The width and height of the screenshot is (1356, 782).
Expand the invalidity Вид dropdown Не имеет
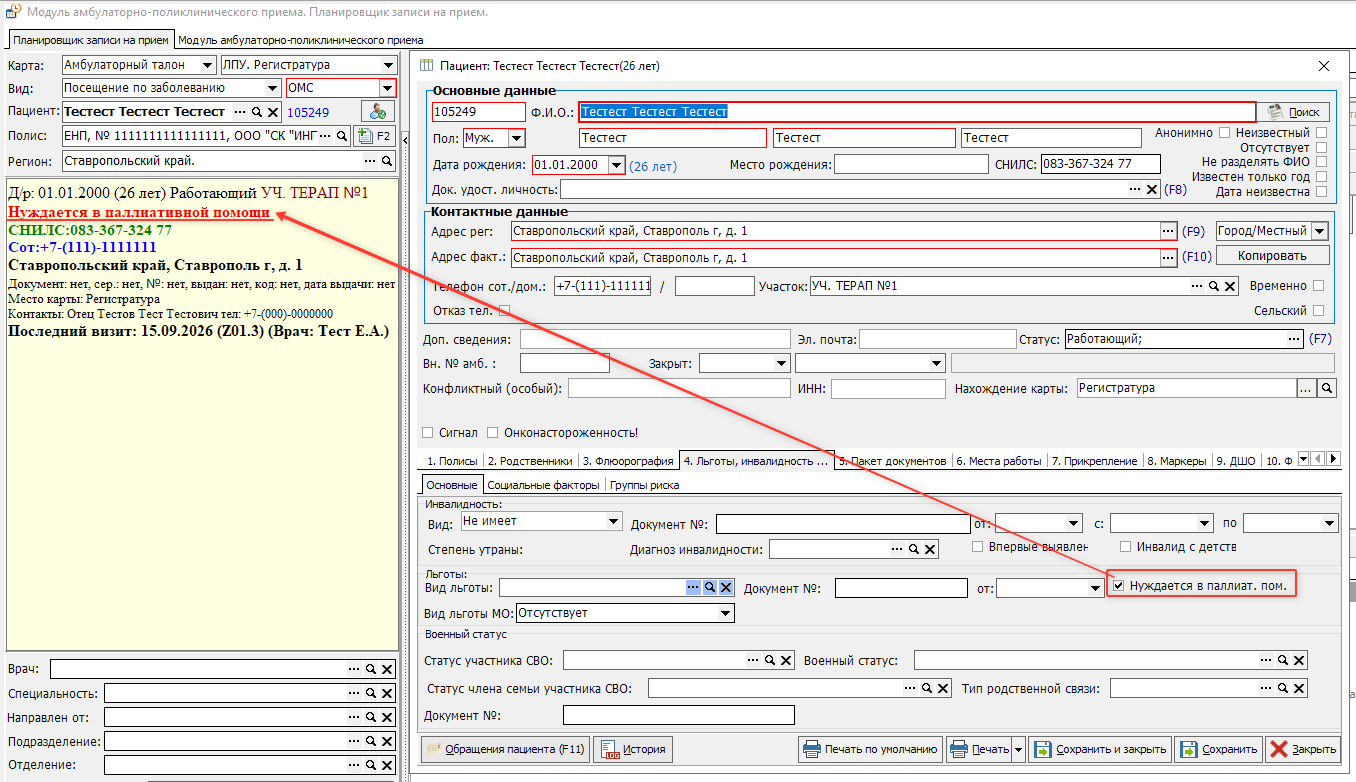[x=614, y=522]
